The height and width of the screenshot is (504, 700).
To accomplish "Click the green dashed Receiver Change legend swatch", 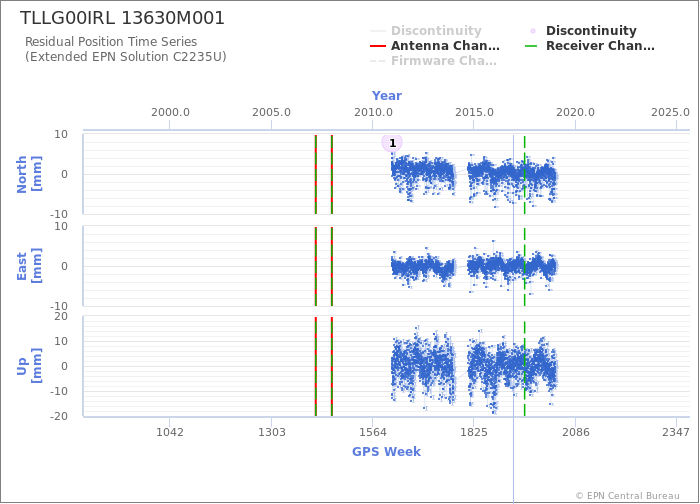I will click(531, 46).
